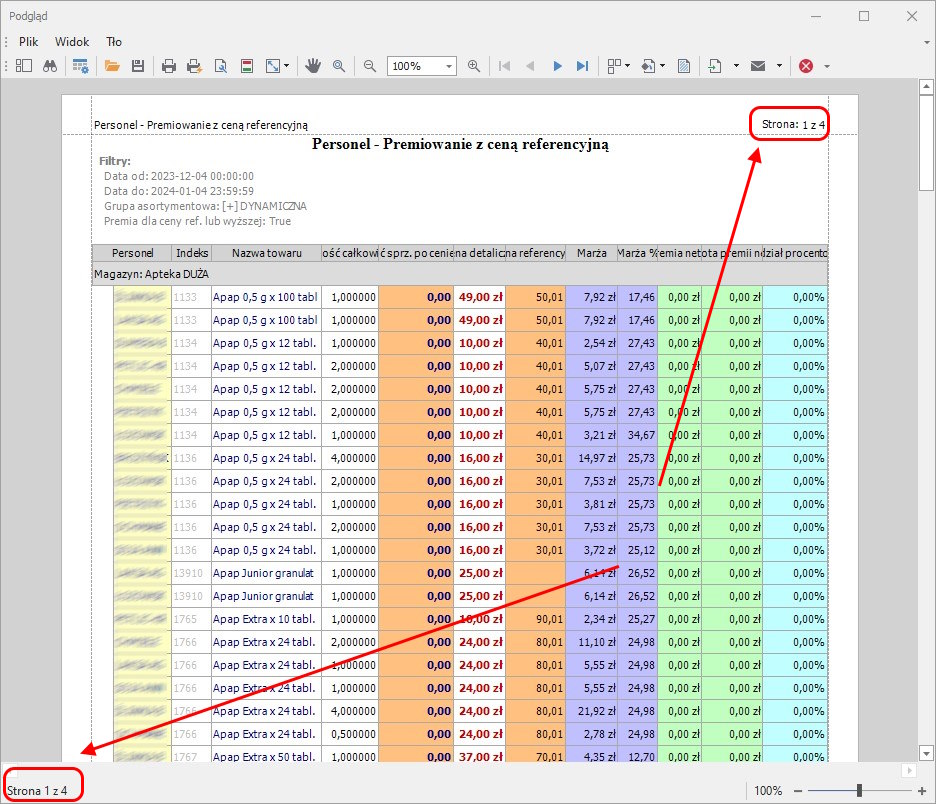Click the Print icon
The width and height of the screenshot is (936, 804).
pyautogui.click(x=169, y=66)
